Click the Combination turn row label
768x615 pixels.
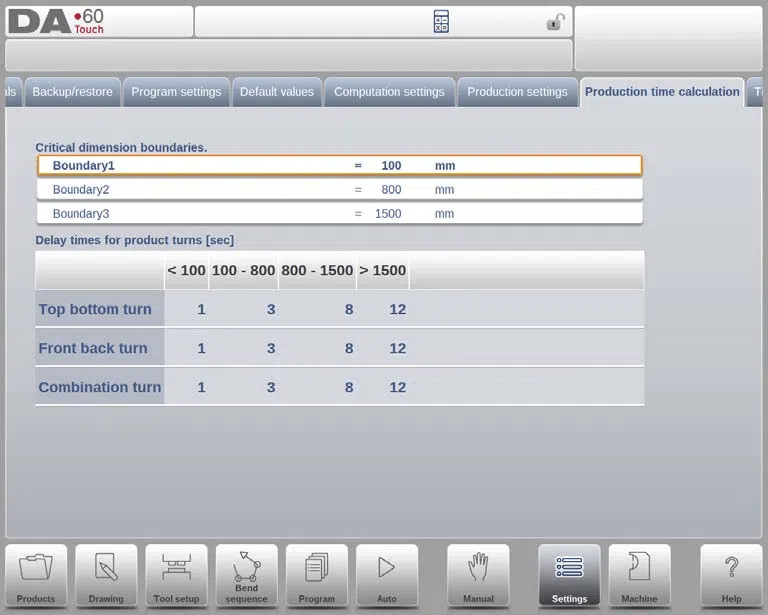coord(99,387)
